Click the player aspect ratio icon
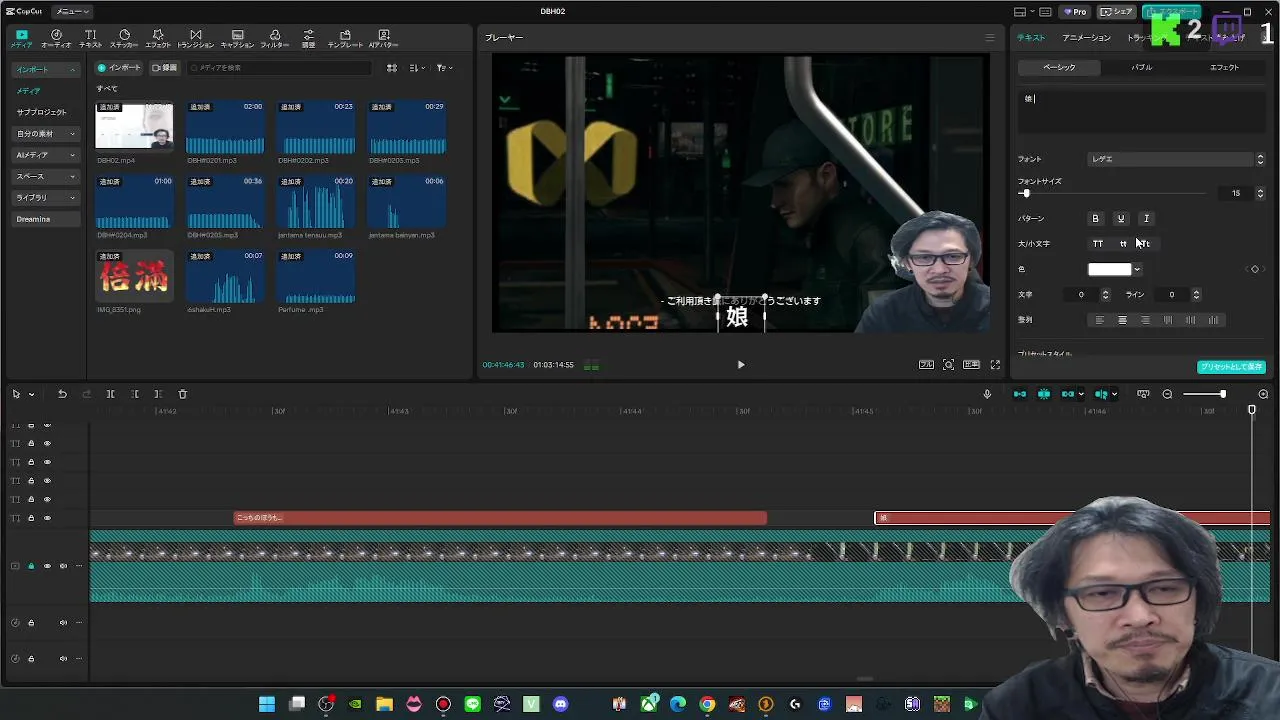The image size is (1280, 720). click(x=971, y=365)
